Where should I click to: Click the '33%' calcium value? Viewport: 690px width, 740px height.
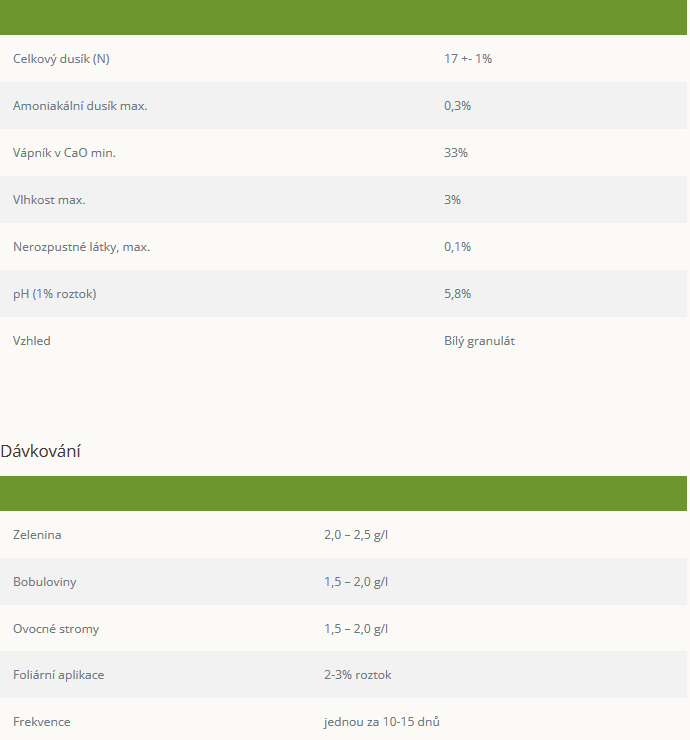(456, 153)
